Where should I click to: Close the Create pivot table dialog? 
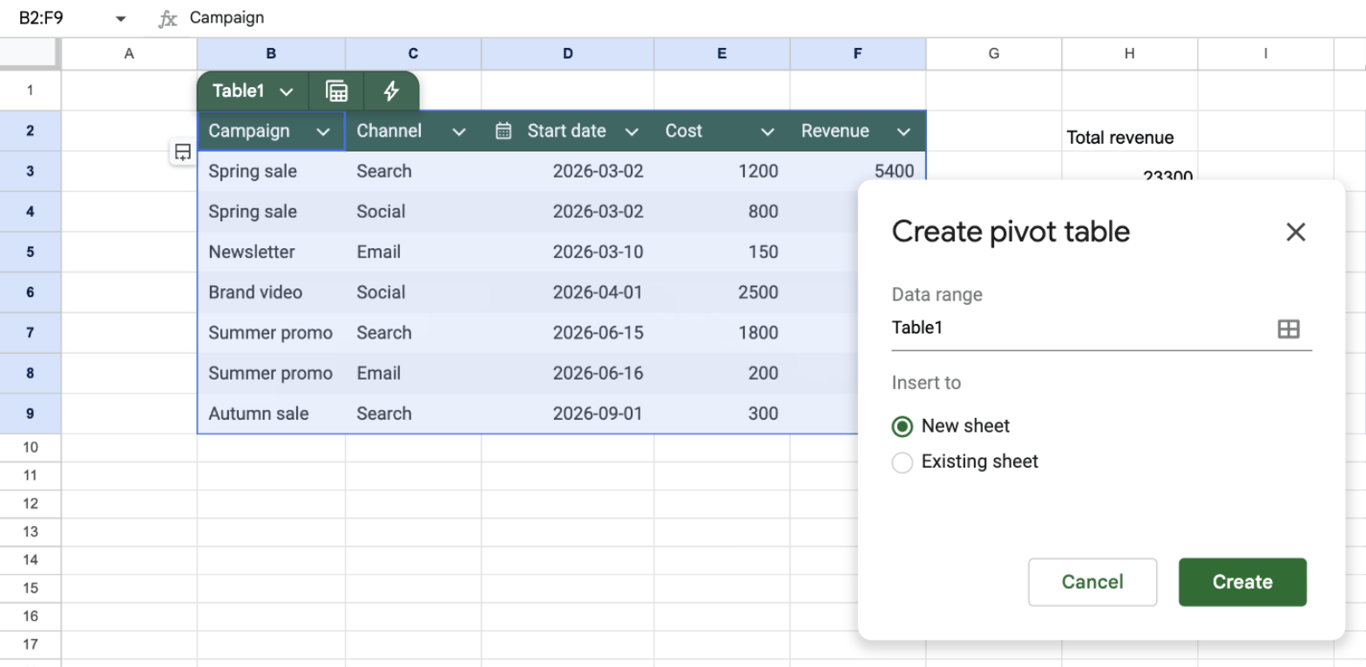pos(1296,232)
